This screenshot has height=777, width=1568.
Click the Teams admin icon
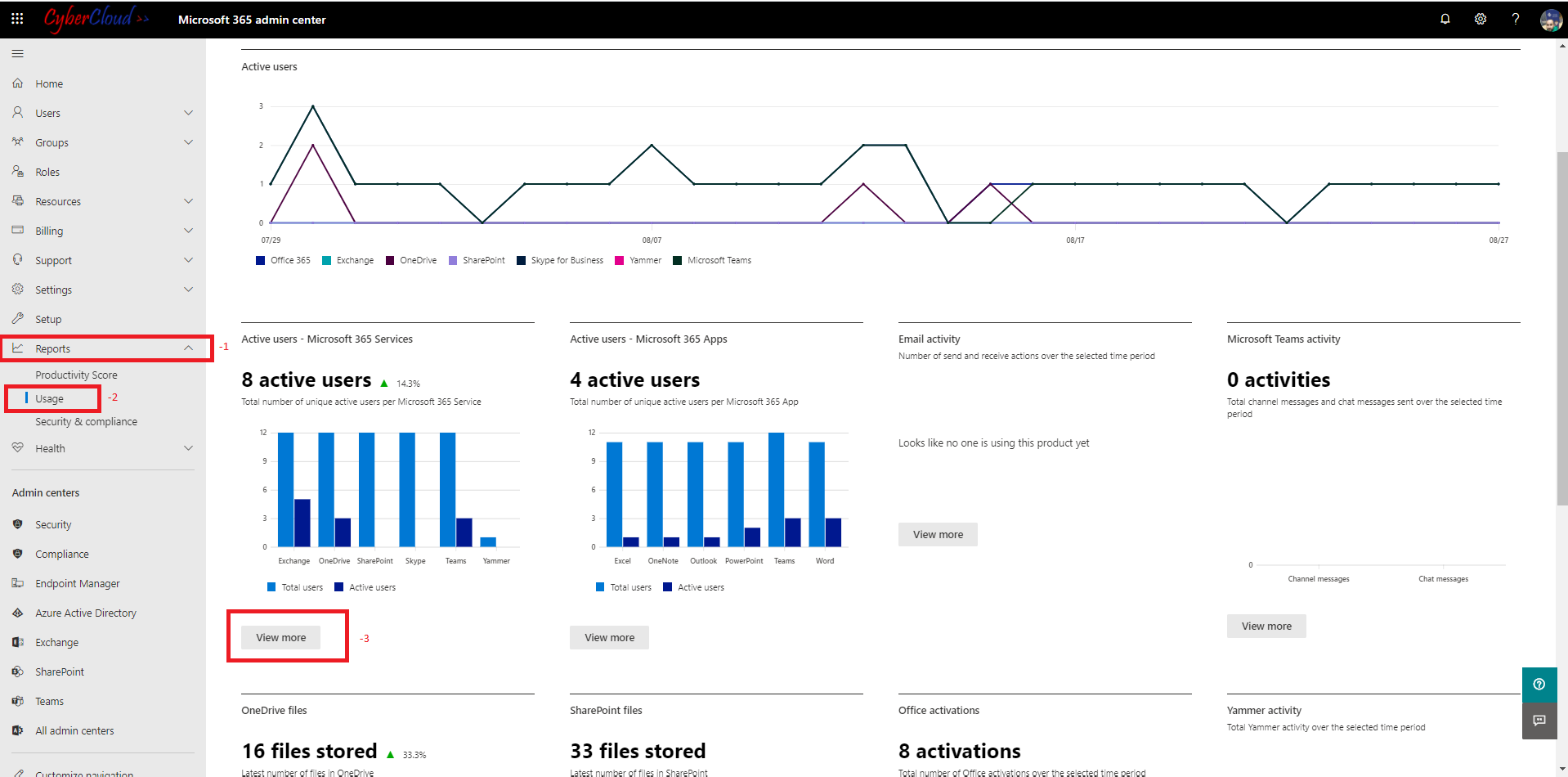[x=18, y=701]
